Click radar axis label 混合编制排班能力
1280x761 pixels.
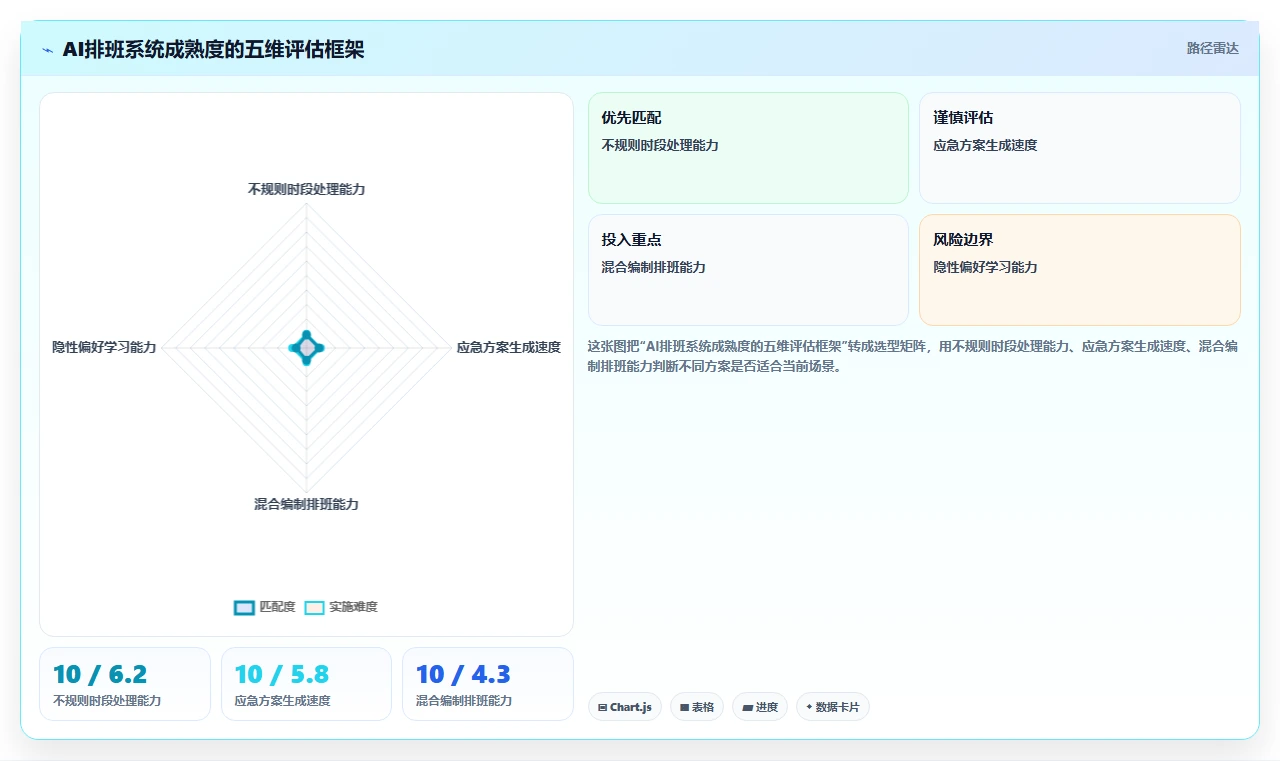coord(306,504)
